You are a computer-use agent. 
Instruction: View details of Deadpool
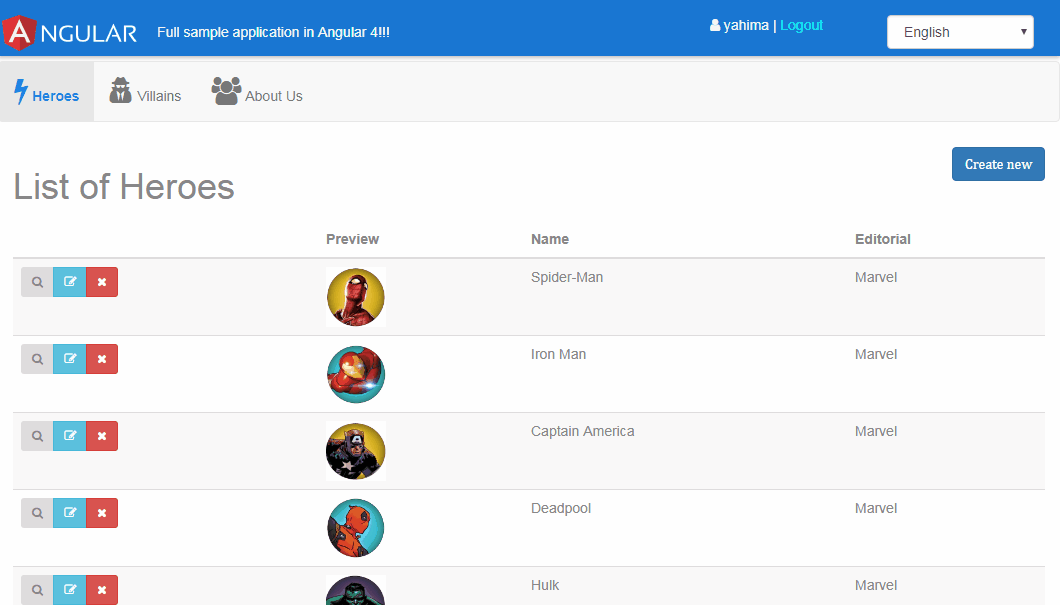(x=37, y=513)
